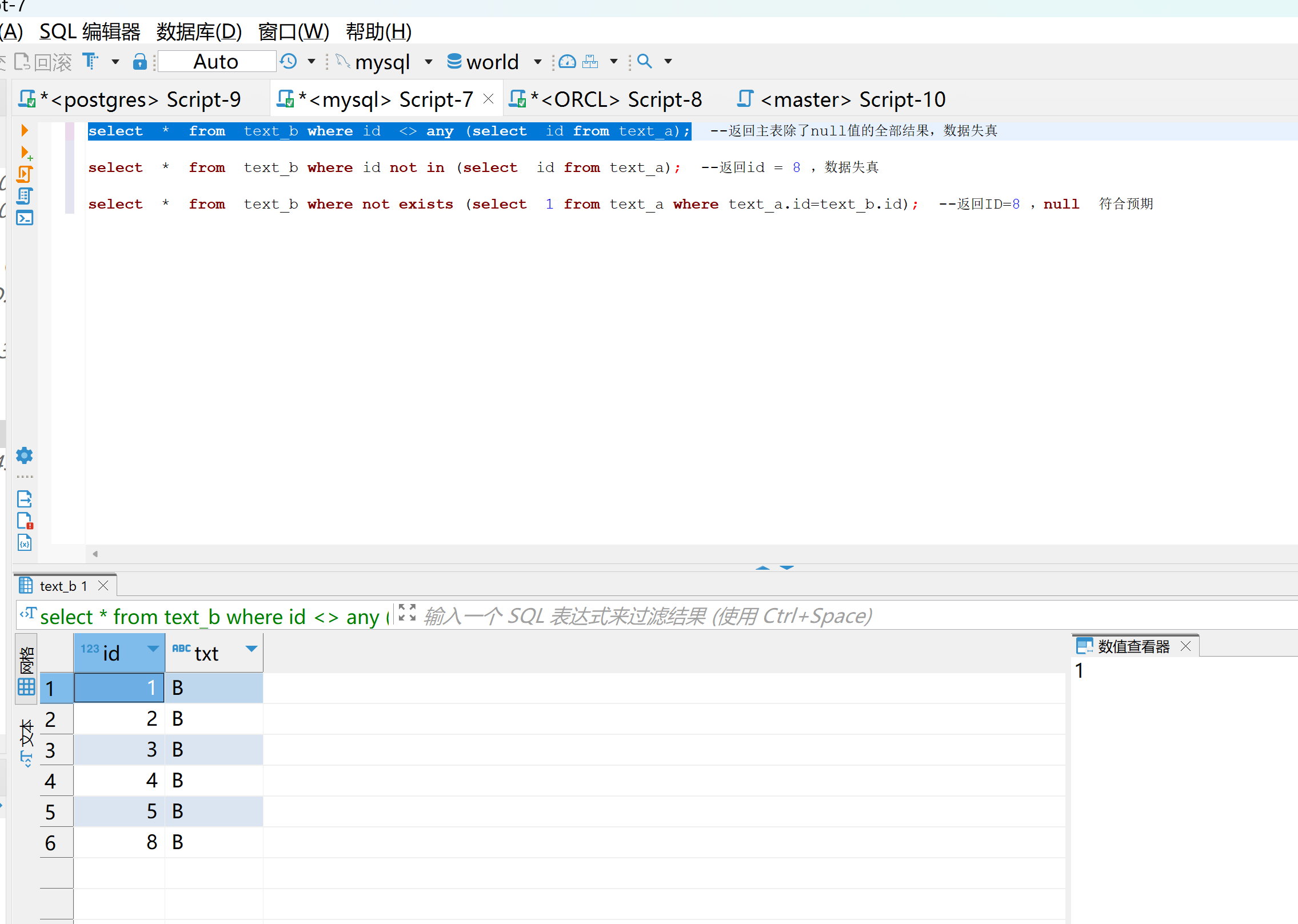The image size is (1298, 924).
Task: Open the 数据库(D) menu
Action: click(x=199, y=31)
